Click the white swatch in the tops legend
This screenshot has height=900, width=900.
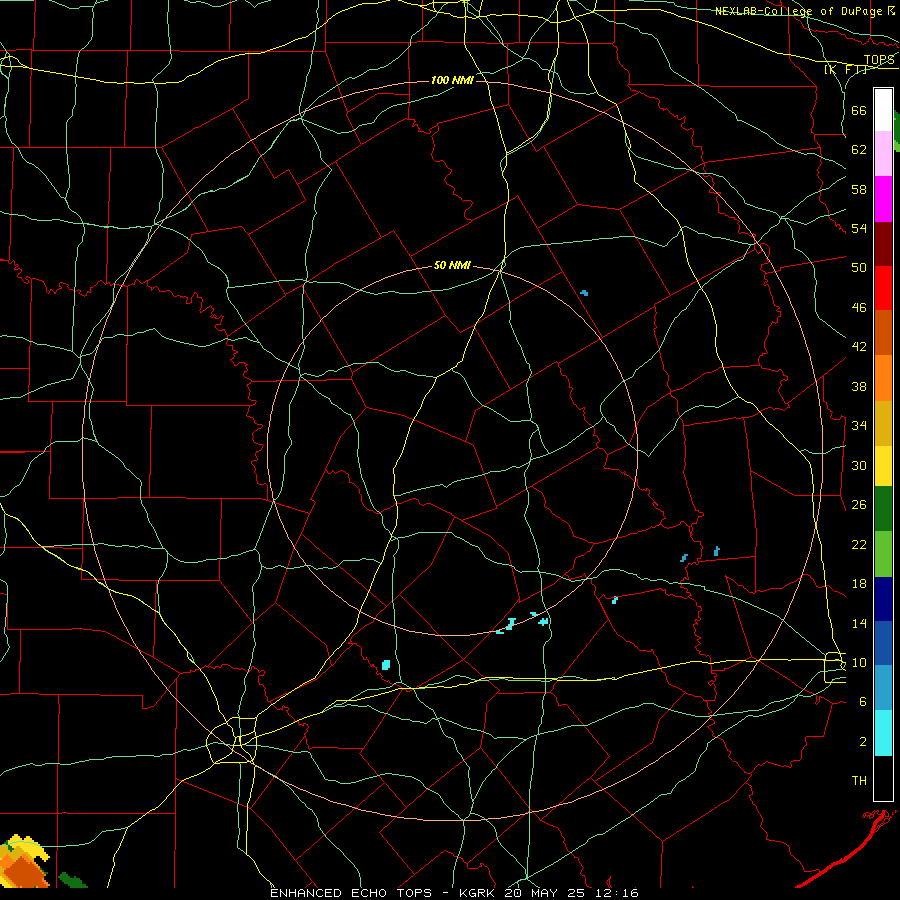point(883,110)
